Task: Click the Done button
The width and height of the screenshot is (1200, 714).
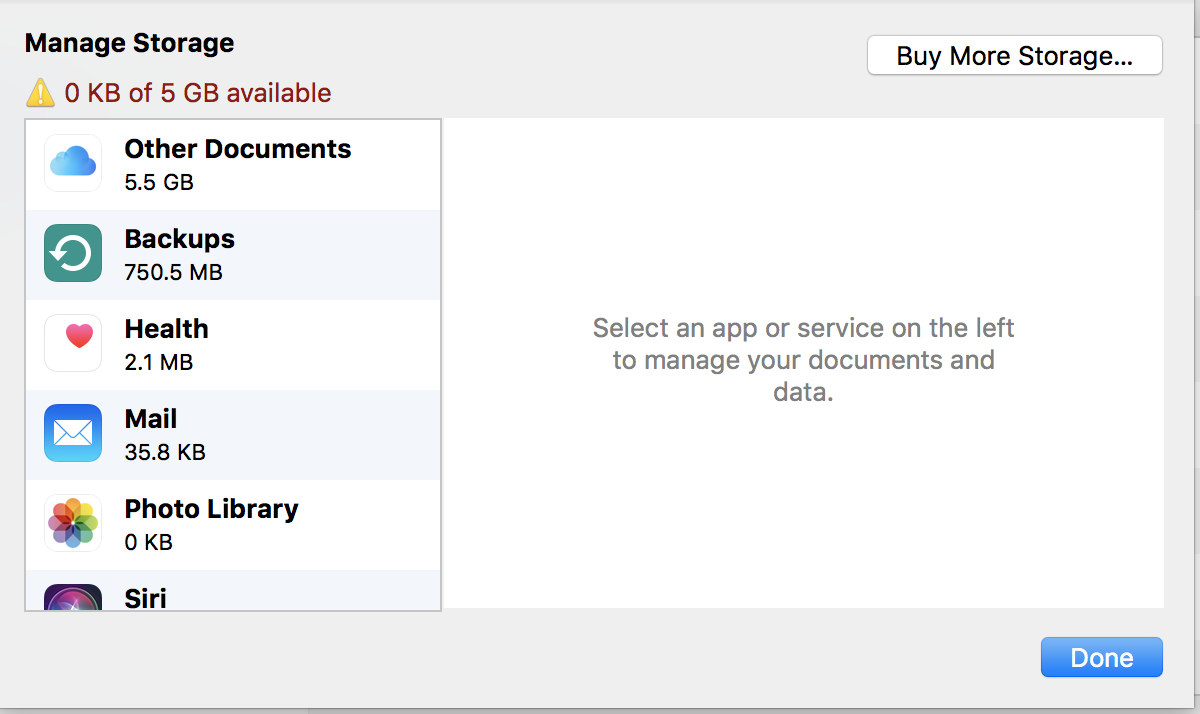Action: click(x=1101, y=658)
